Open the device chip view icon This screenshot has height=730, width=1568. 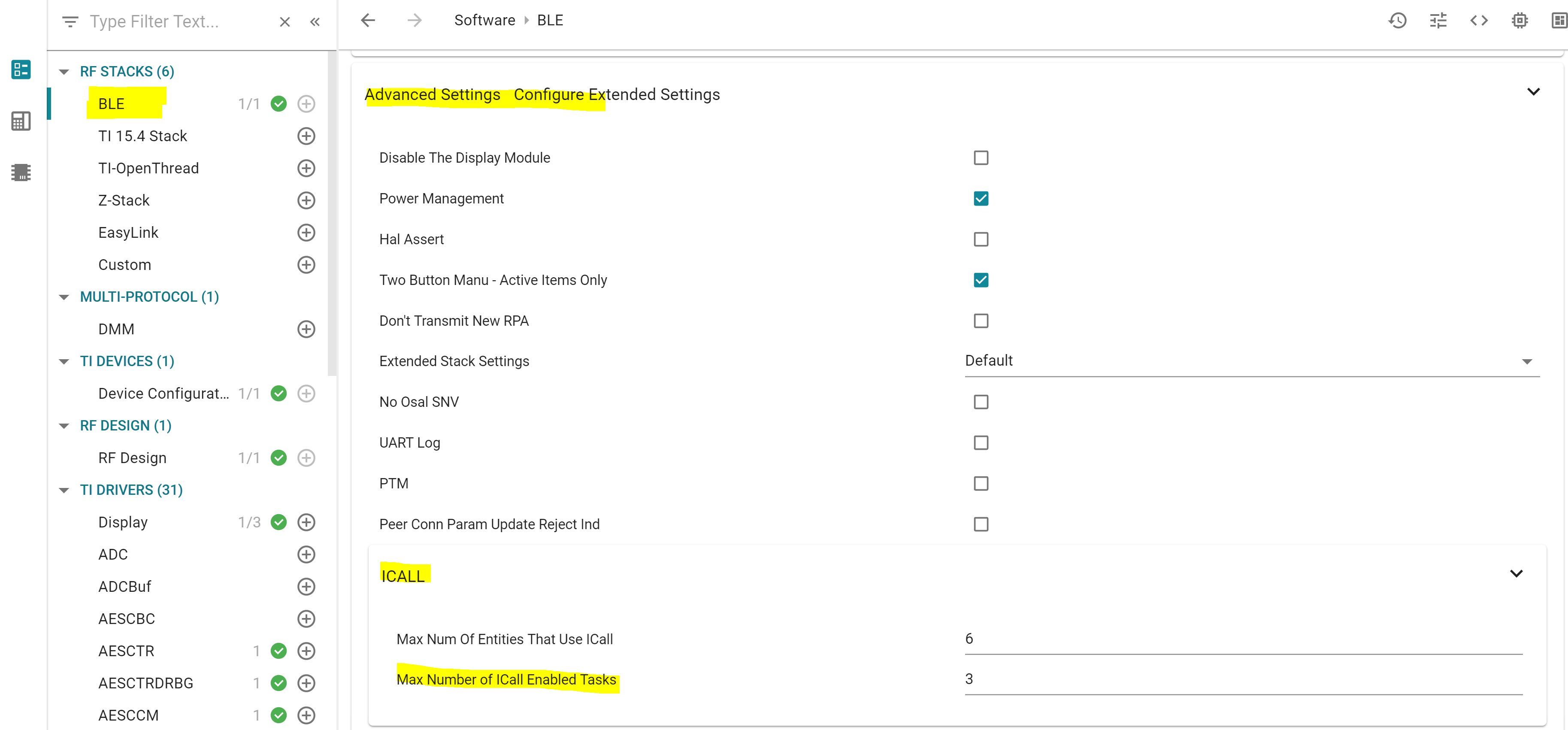point(1520,21)
